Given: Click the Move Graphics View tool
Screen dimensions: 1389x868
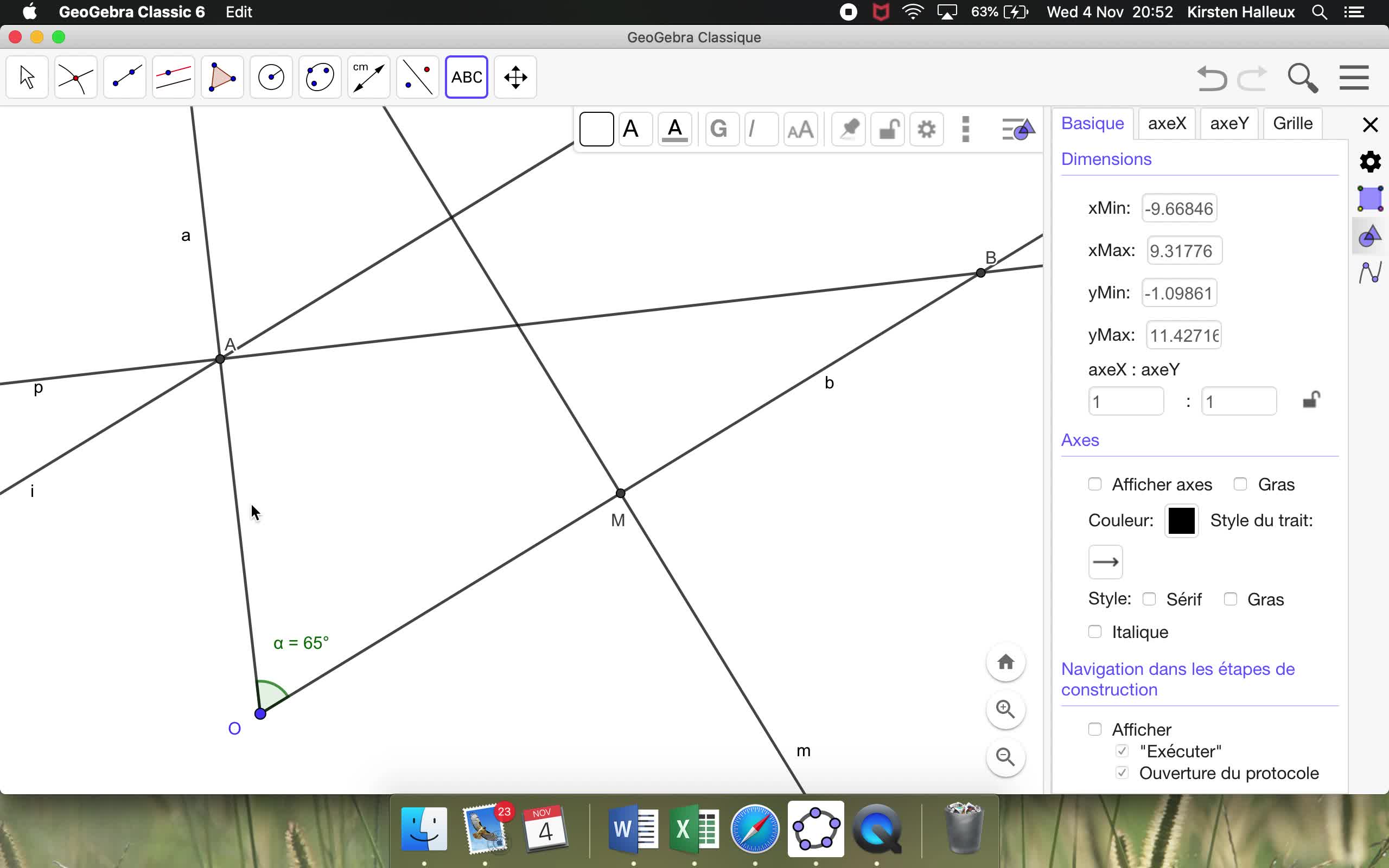Looking at the screenshot, I should click(515, 77).
